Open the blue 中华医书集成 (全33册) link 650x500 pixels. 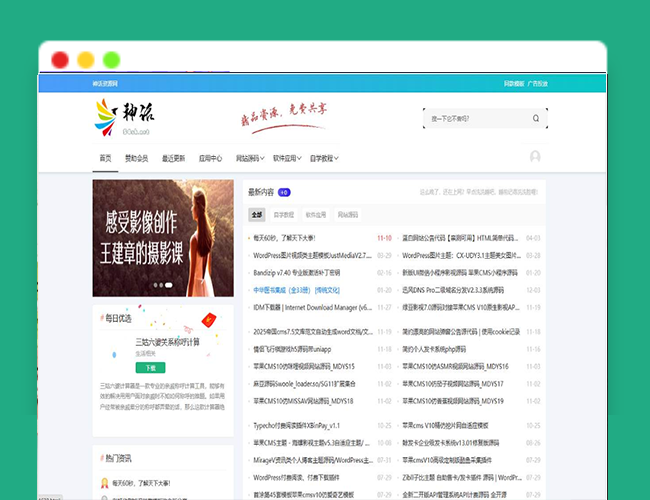(296, 290)
